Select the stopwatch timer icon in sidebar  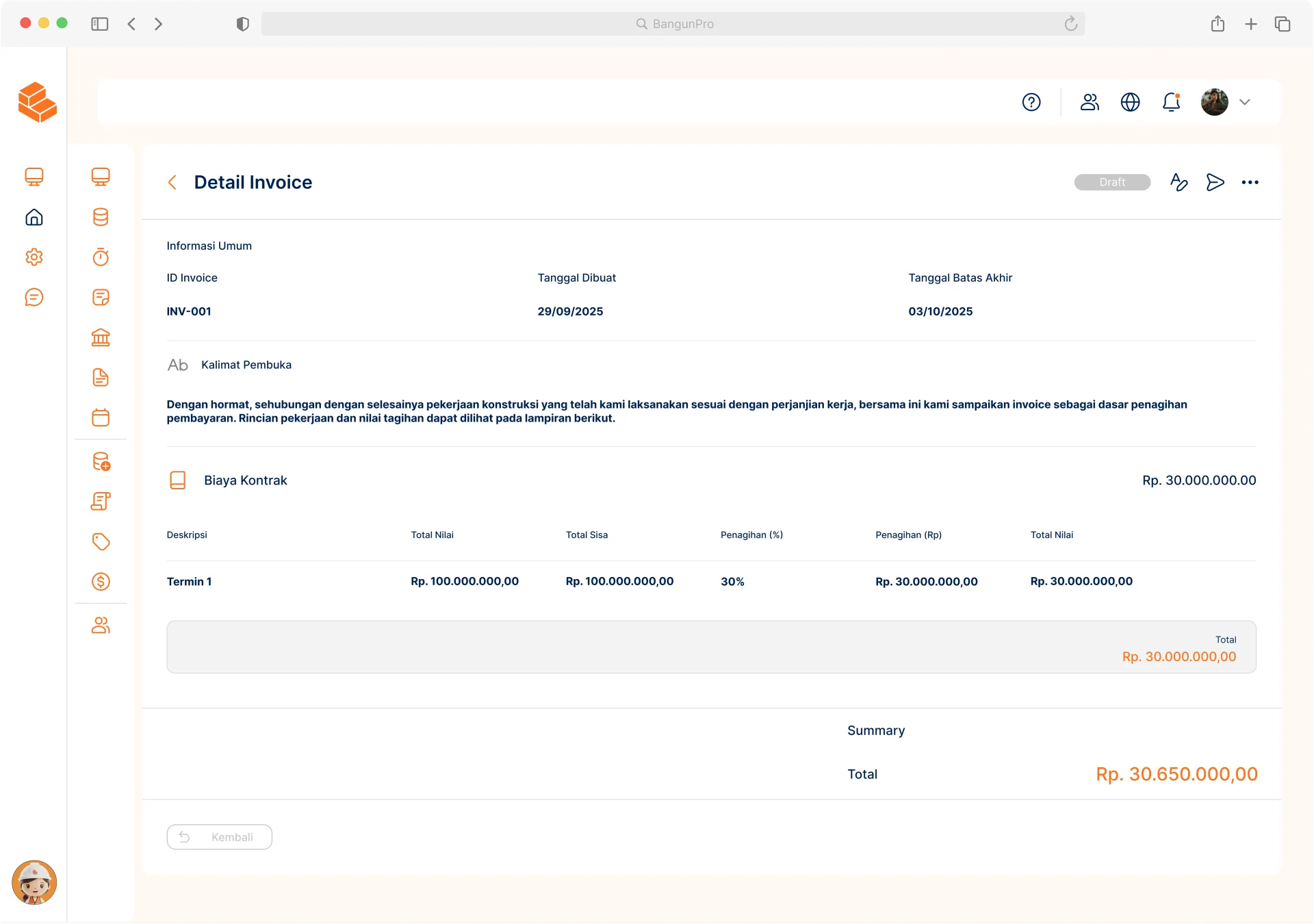coord(101,257)
